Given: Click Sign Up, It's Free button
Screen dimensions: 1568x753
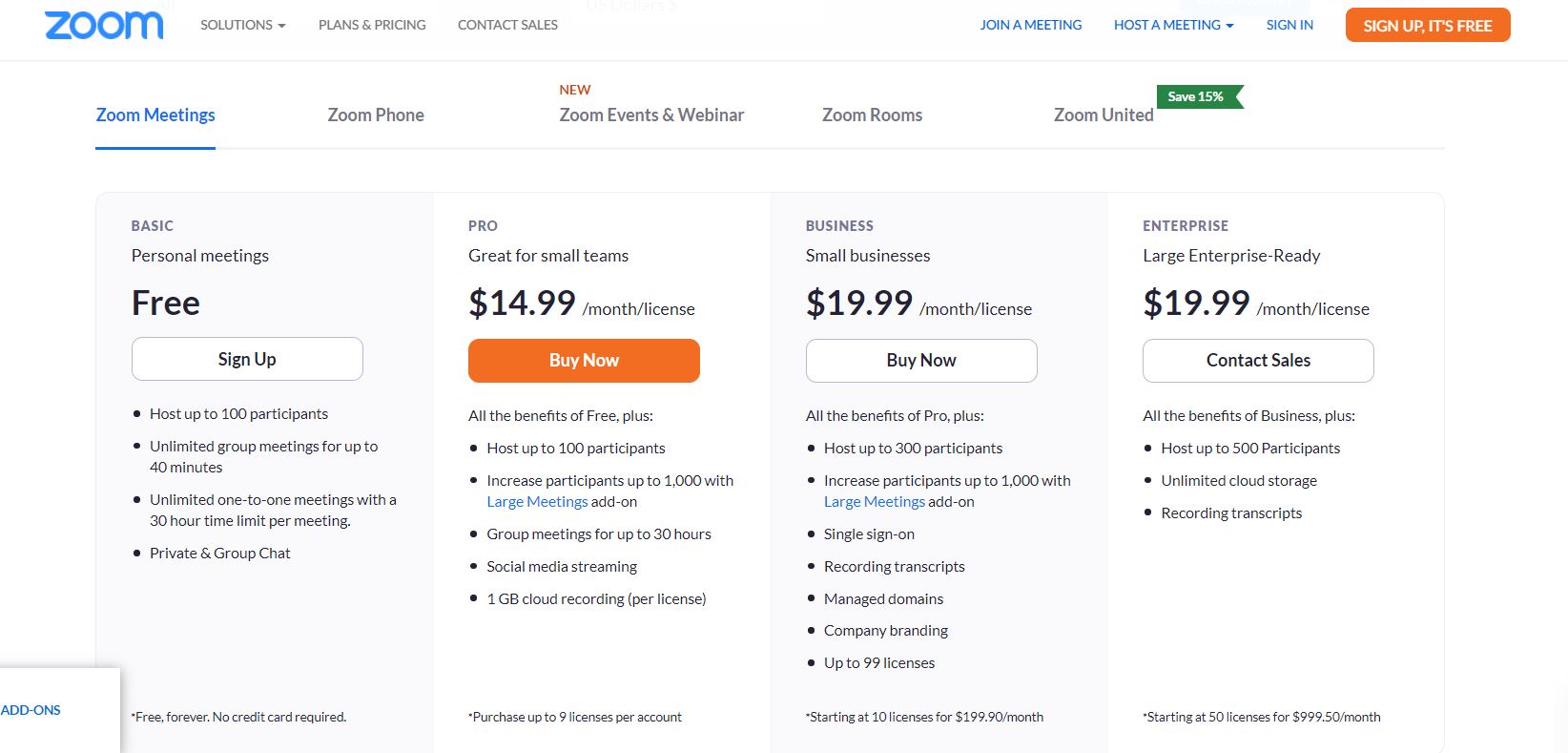Looking at the screenshot, I should [x=1428, y=26].
